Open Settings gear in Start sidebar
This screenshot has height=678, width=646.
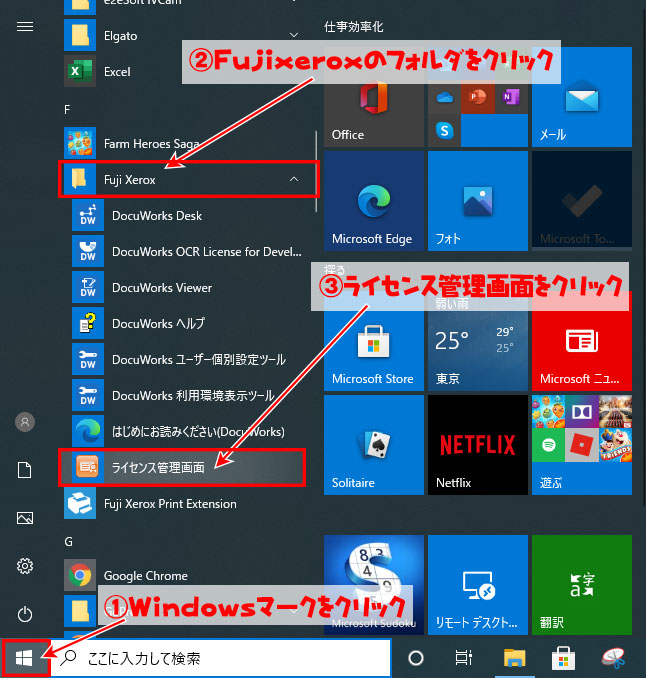(x=25, y=566)
